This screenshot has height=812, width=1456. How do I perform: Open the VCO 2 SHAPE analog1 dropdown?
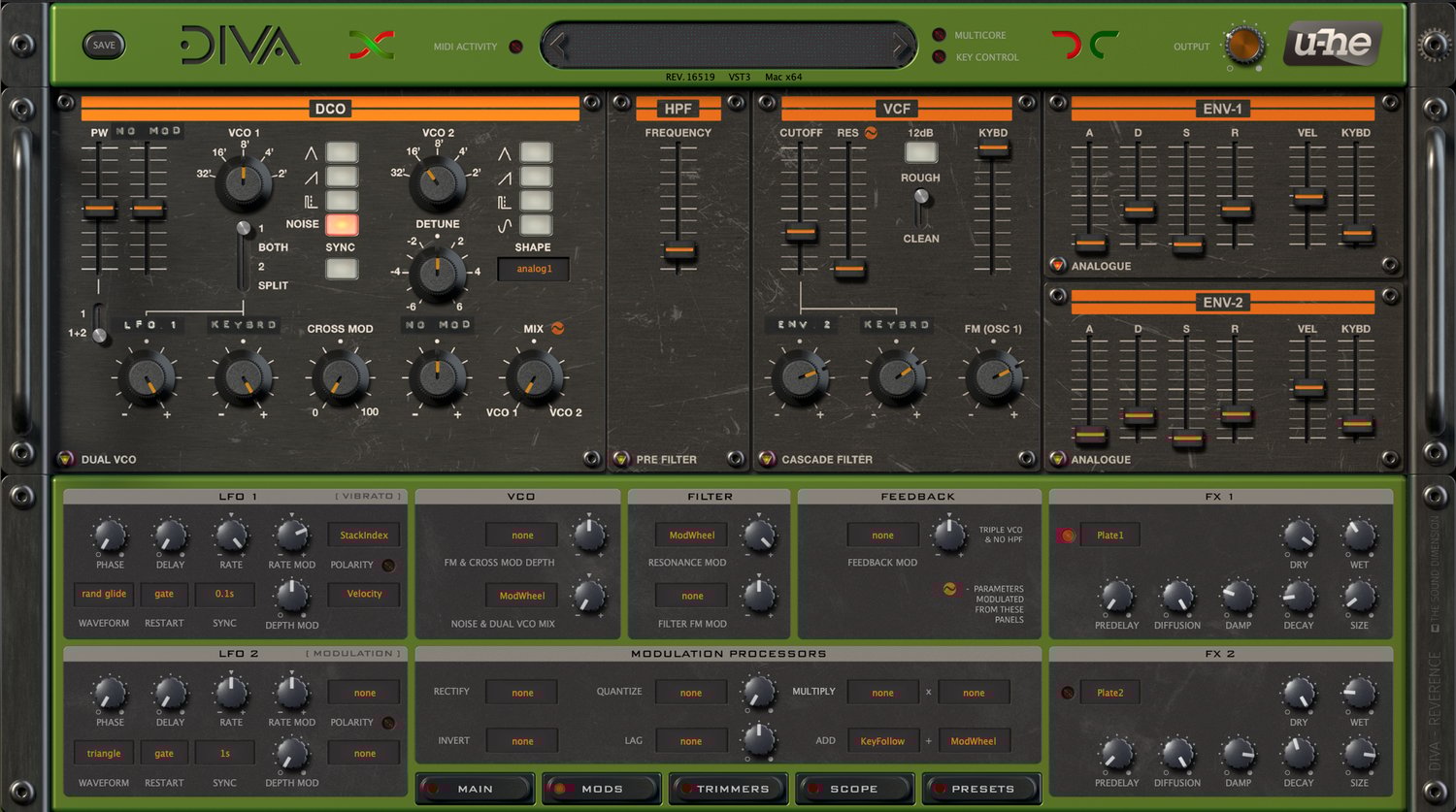point(534,269)
